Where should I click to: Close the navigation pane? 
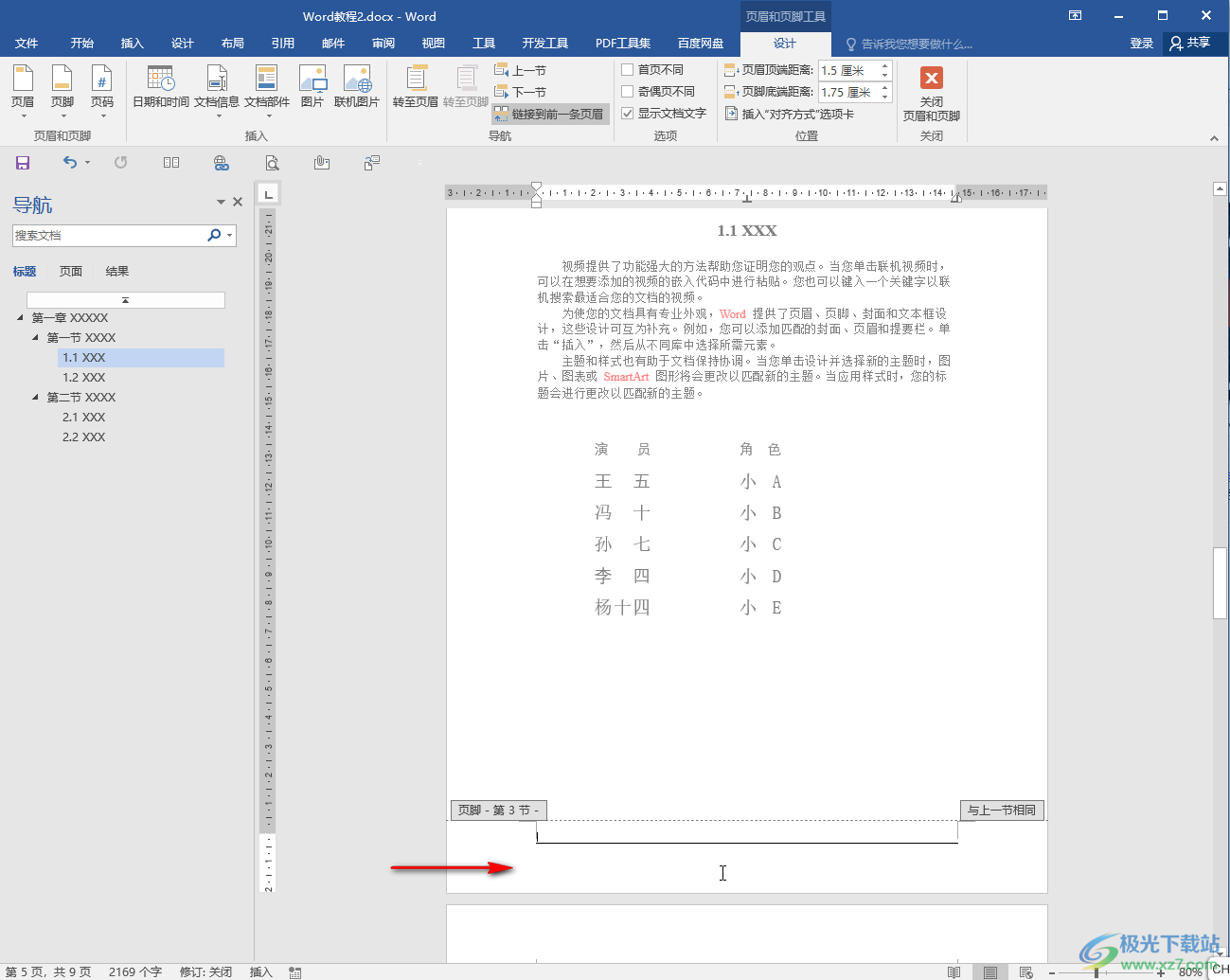(238, 202)
